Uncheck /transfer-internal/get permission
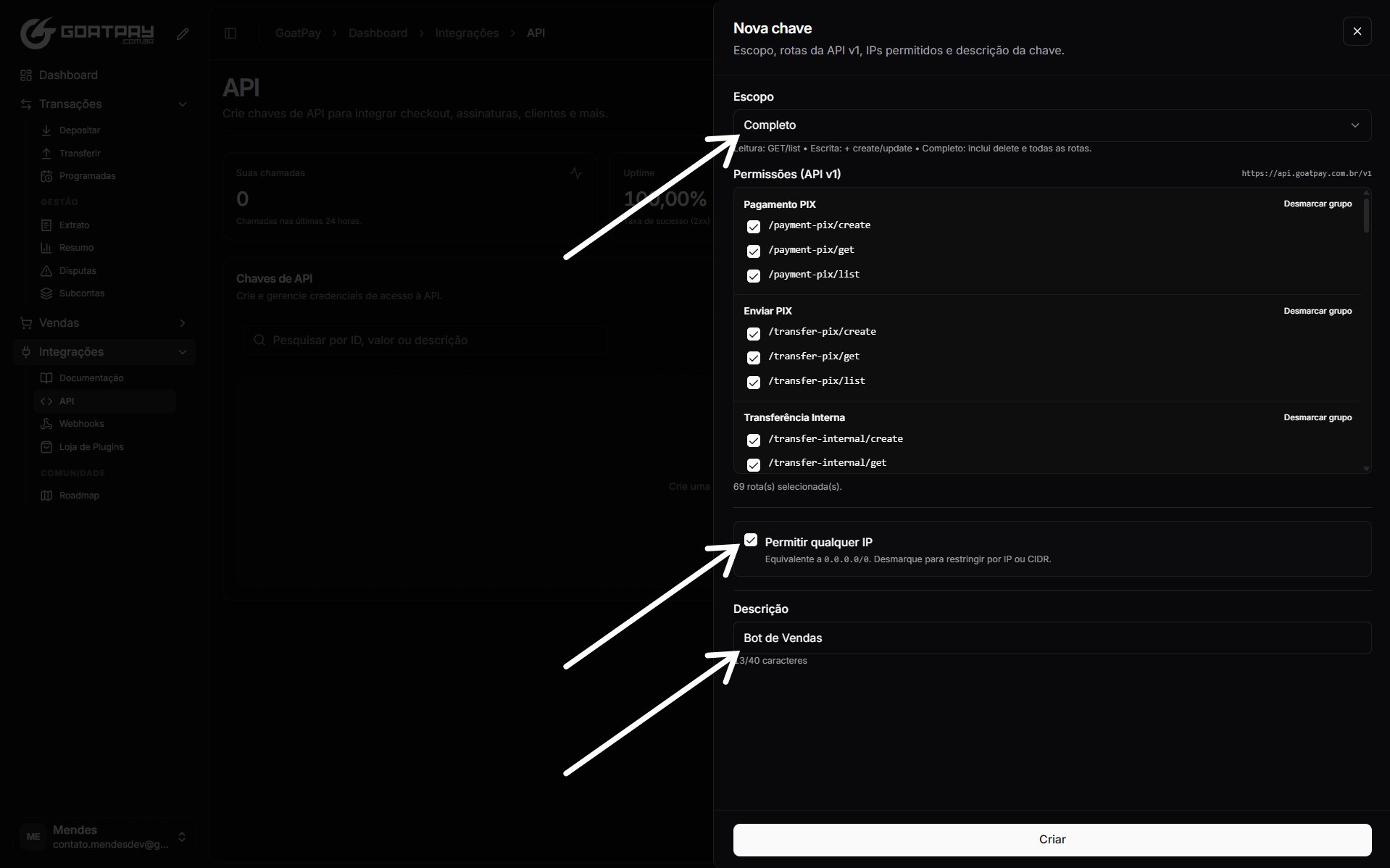The image size is (1390, 868). 754,464
